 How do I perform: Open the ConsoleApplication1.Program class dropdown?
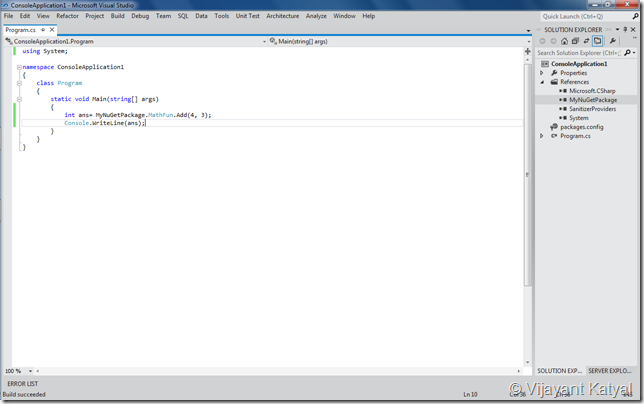264,41
